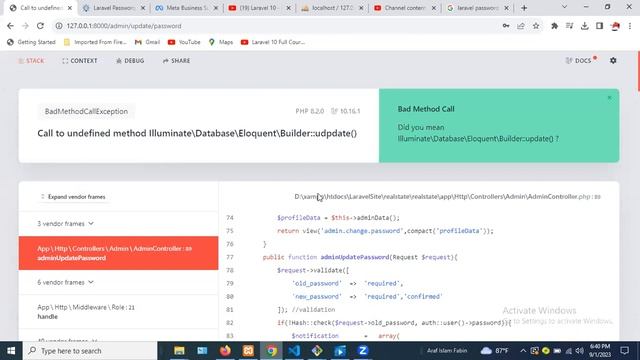Open the Windows notification center
640x360 pixels.
pos(624,351)
